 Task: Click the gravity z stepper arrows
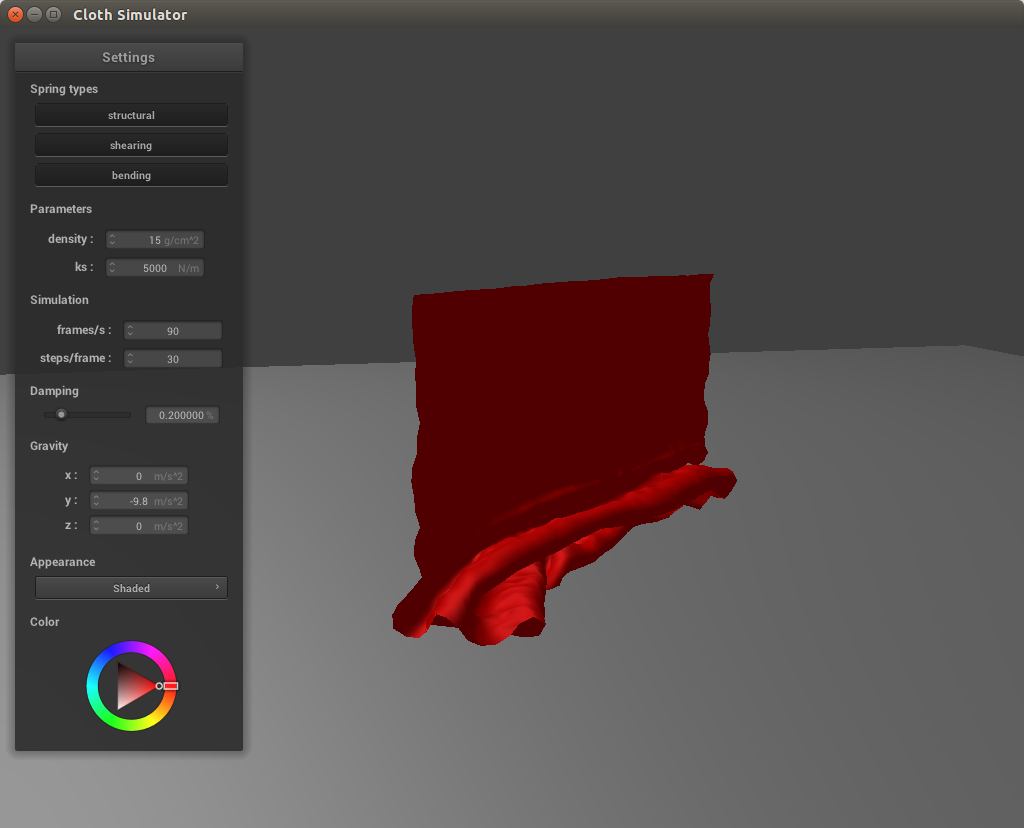pos(97,526)
